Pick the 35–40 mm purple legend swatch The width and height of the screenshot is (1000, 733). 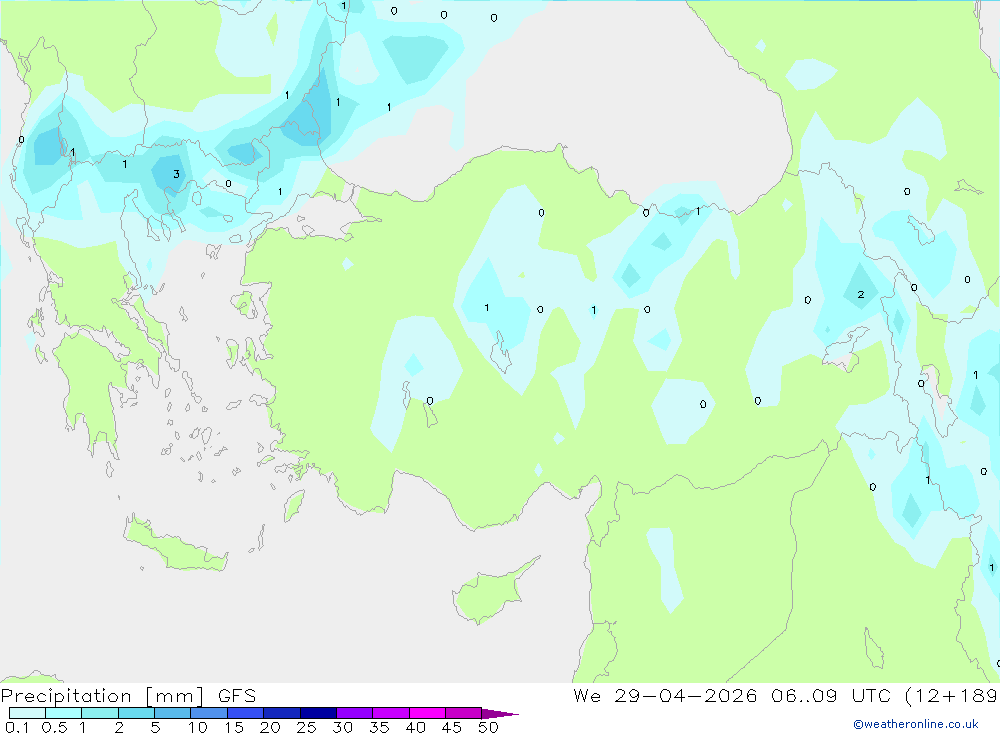point(391,713)
